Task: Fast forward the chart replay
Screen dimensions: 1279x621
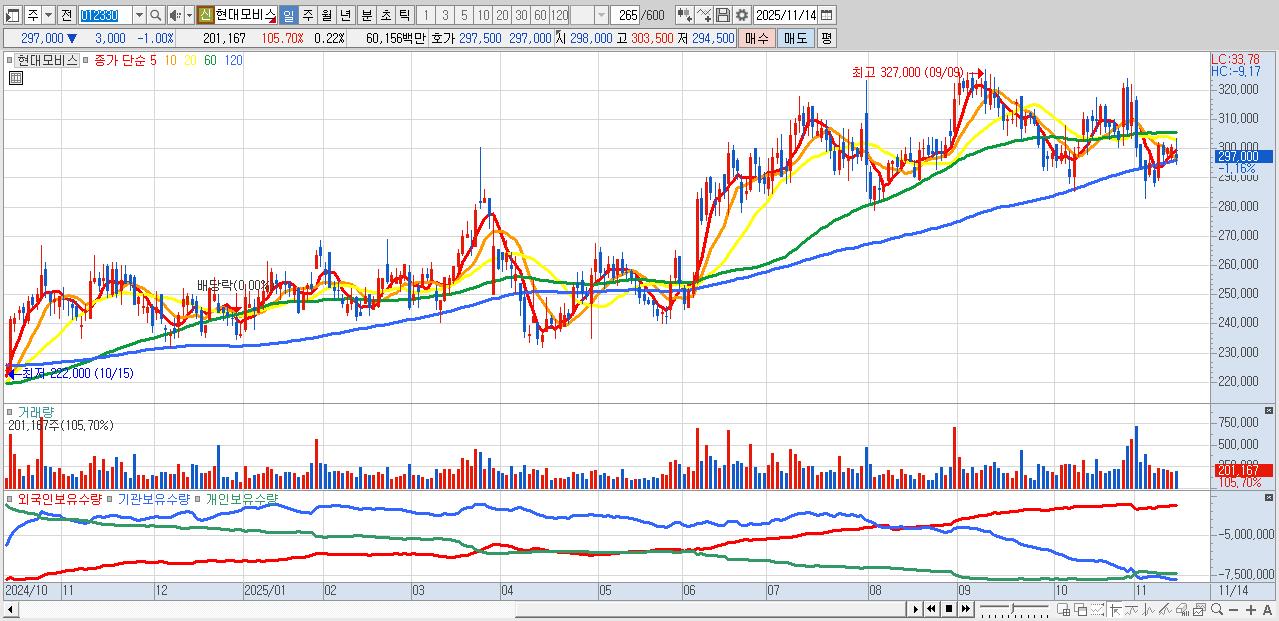Action: [x=966, y=609]
